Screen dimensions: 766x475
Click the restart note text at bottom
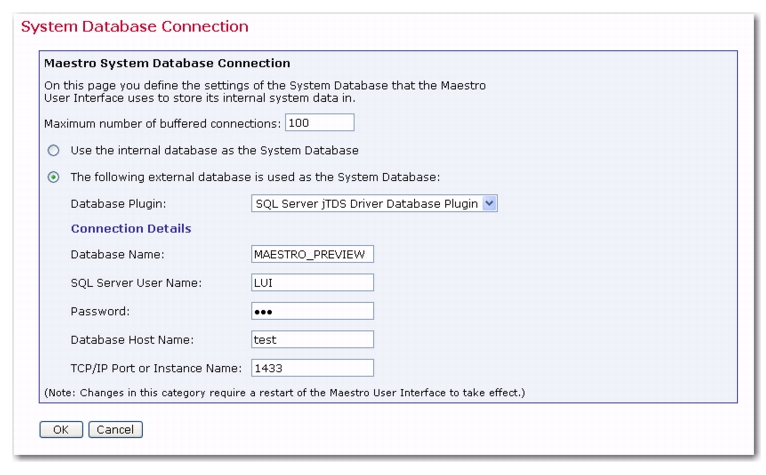284,393
